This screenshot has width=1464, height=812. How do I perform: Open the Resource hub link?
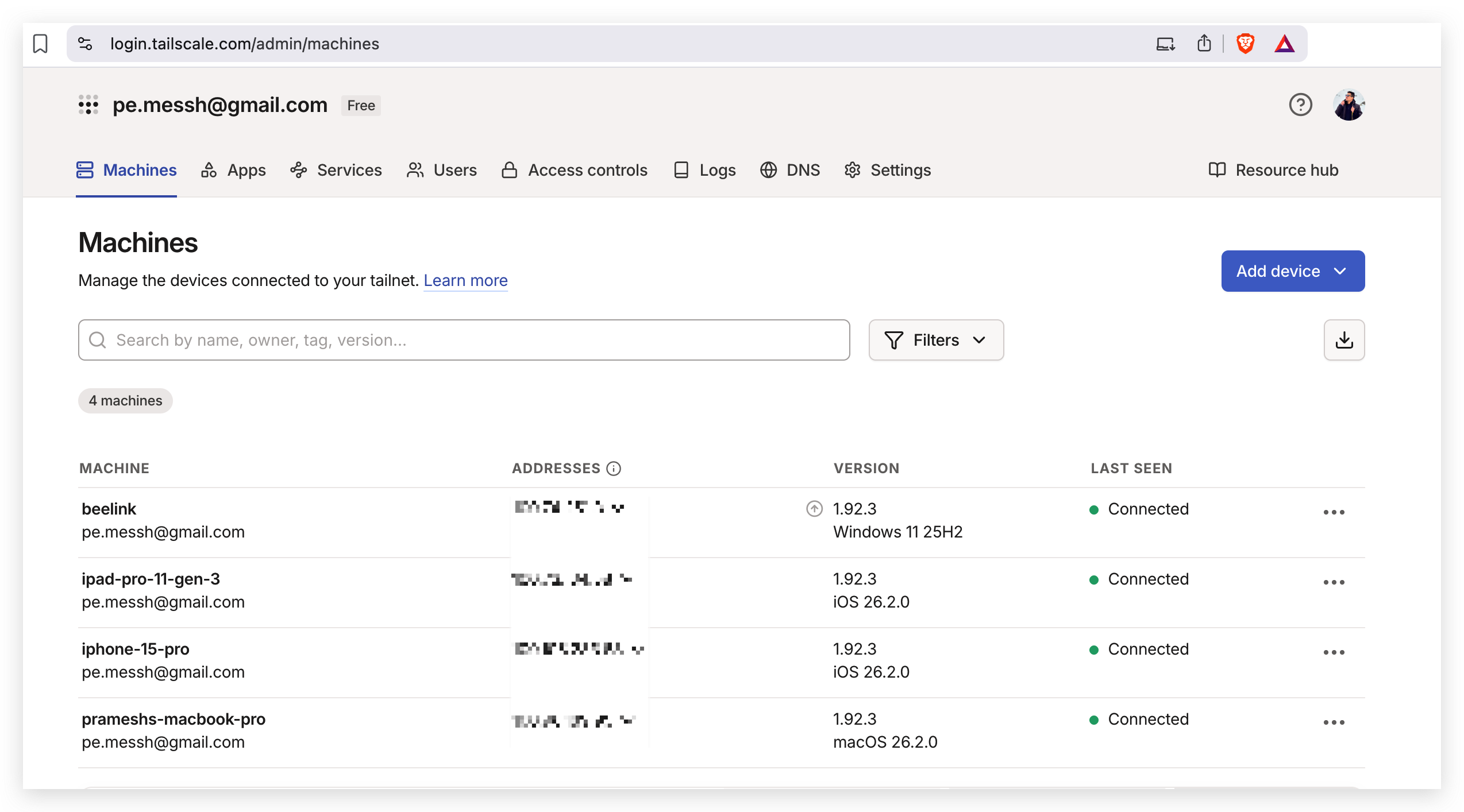(1274, 170)
